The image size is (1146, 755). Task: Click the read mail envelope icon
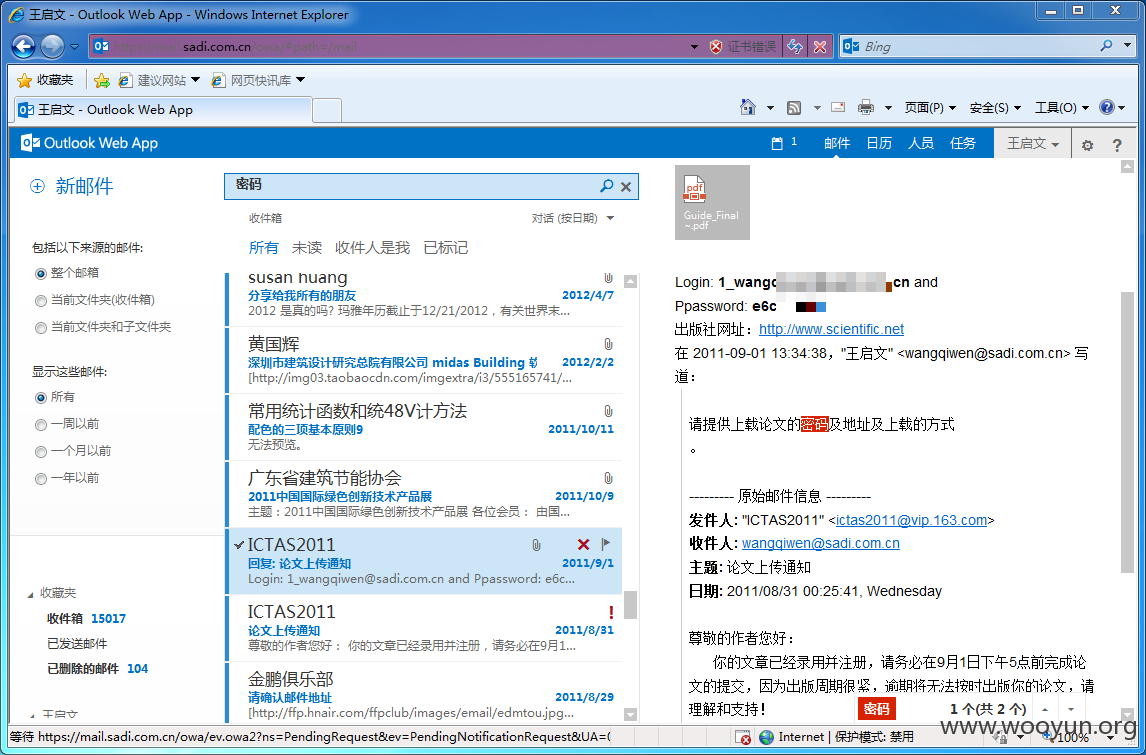click(x=838, y=107)
